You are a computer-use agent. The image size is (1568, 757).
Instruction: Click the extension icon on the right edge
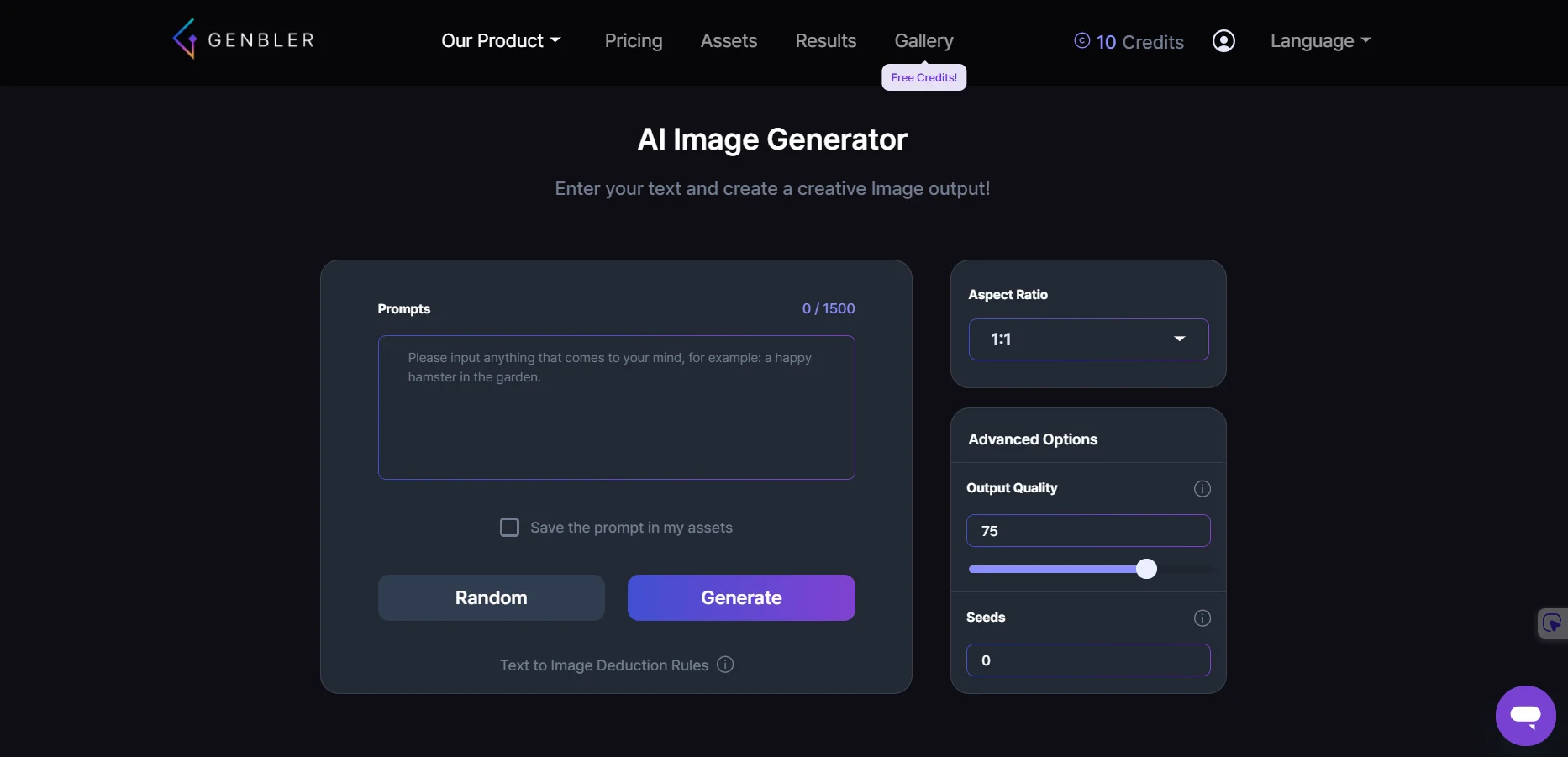1552,623
